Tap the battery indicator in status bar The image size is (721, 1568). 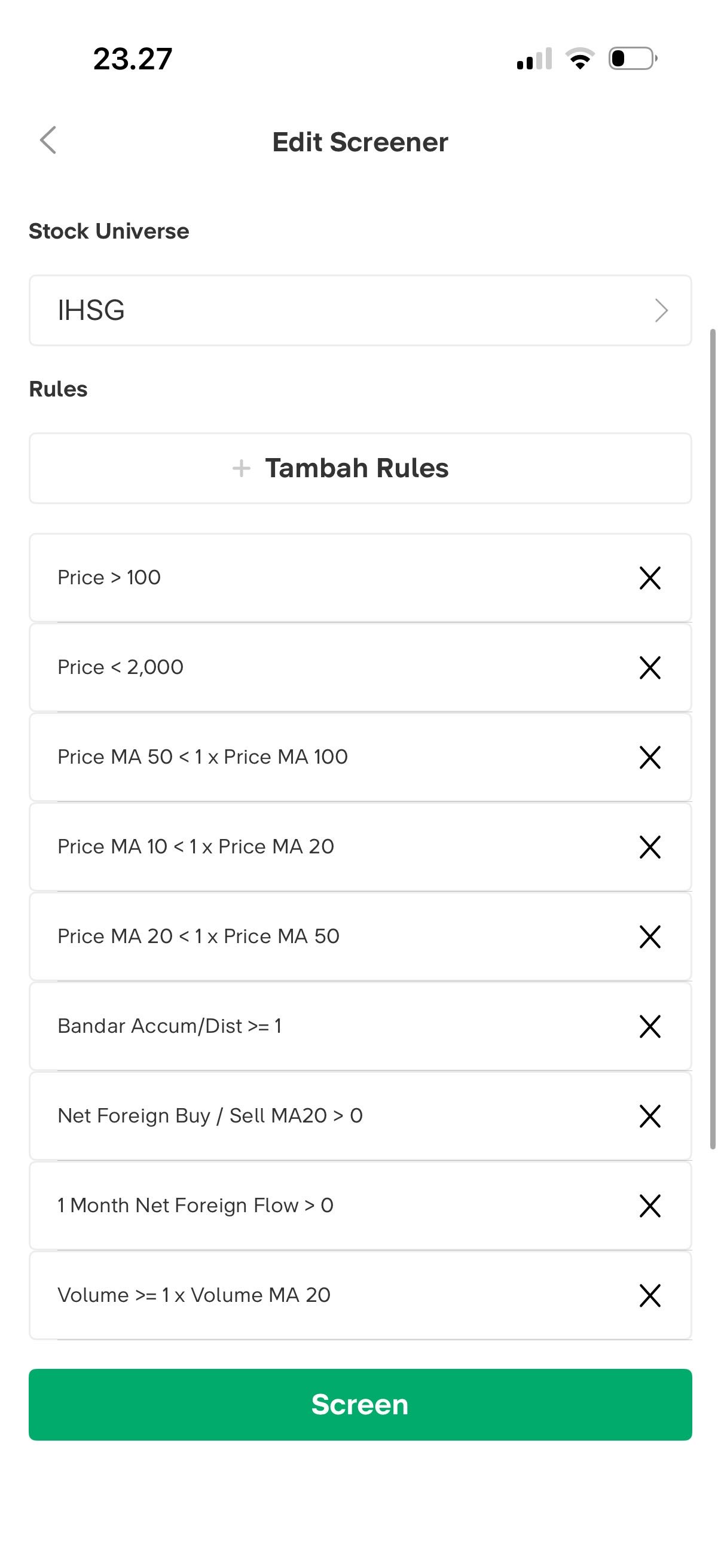pos(632,59)
